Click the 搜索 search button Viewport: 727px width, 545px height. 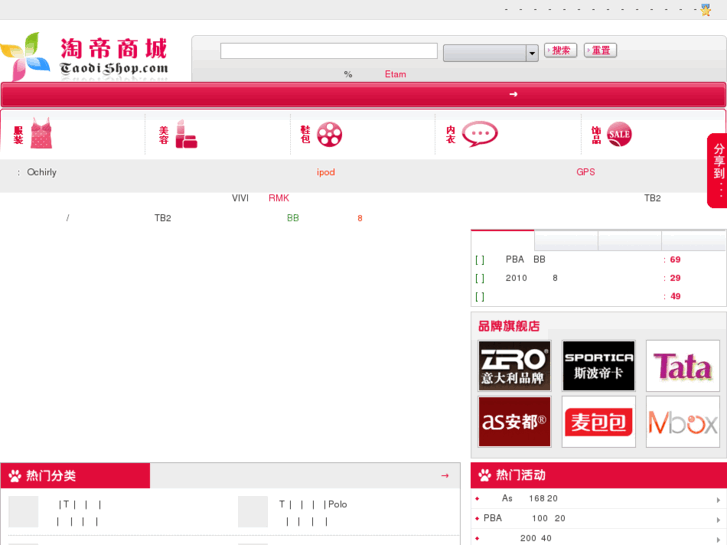[x=560, y=50]
